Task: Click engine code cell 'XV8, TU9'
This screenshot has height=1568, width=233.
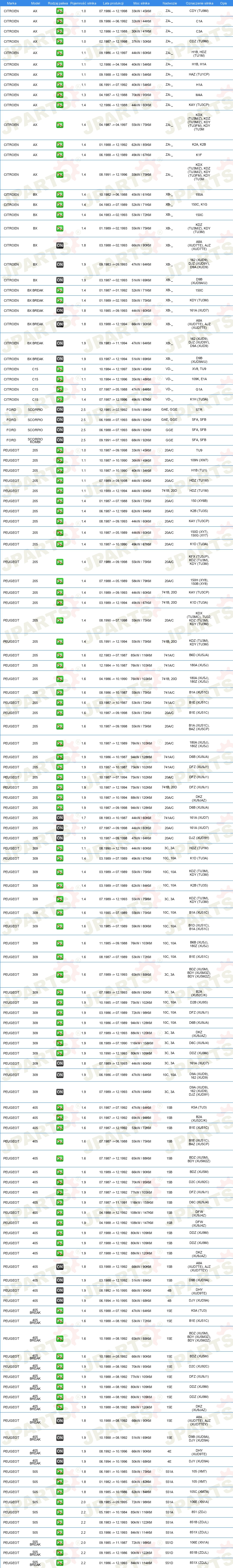Action: (x=199, y=369)
